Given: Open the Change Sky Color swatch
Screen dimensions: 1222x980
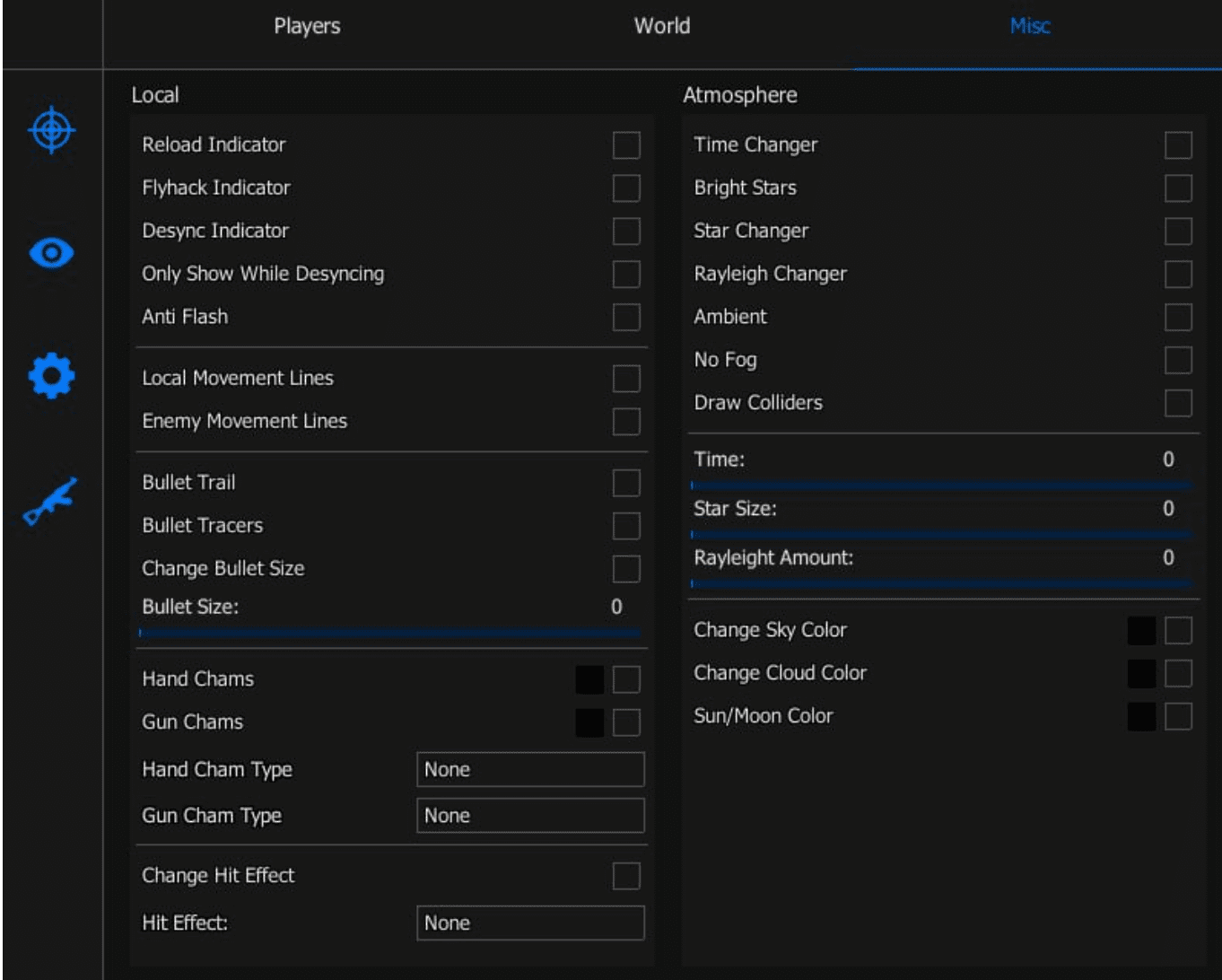Looking at the screenshot, I should click(1141, 631).
